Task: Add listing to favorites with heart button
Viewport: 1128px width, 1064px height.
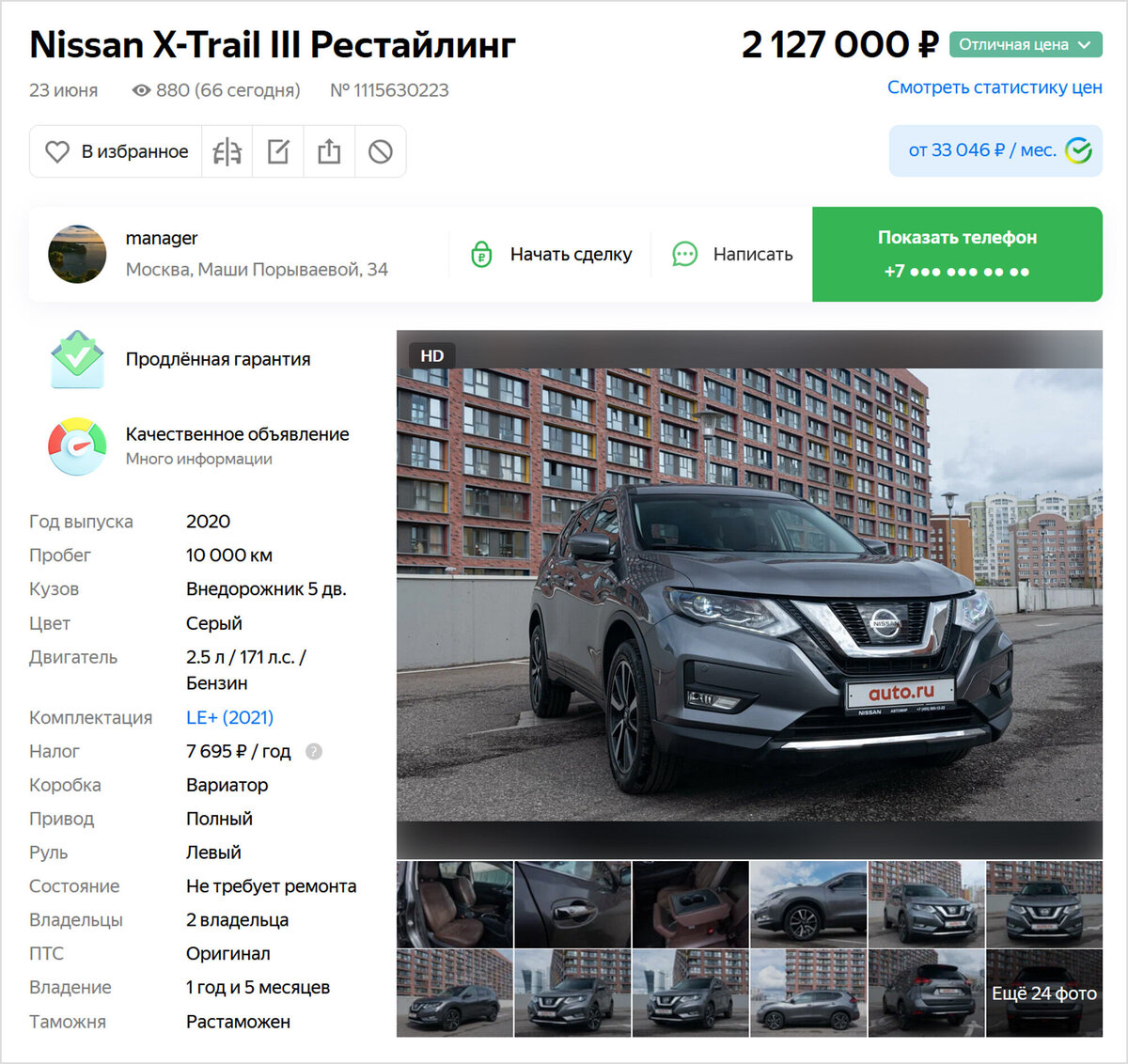Action: pyautogui.click(x=116, y=151)
